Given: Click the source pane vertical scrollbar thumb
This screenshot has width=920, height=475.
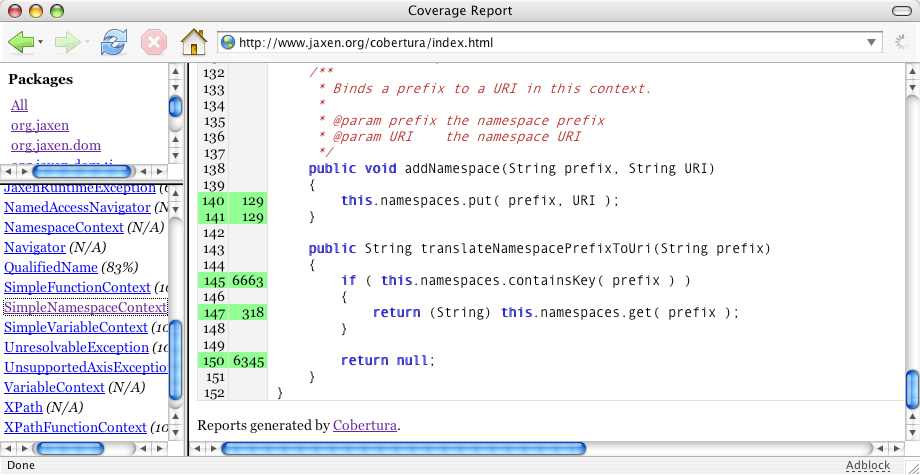Looking at the screenshot, I should [x=911, y=389].
